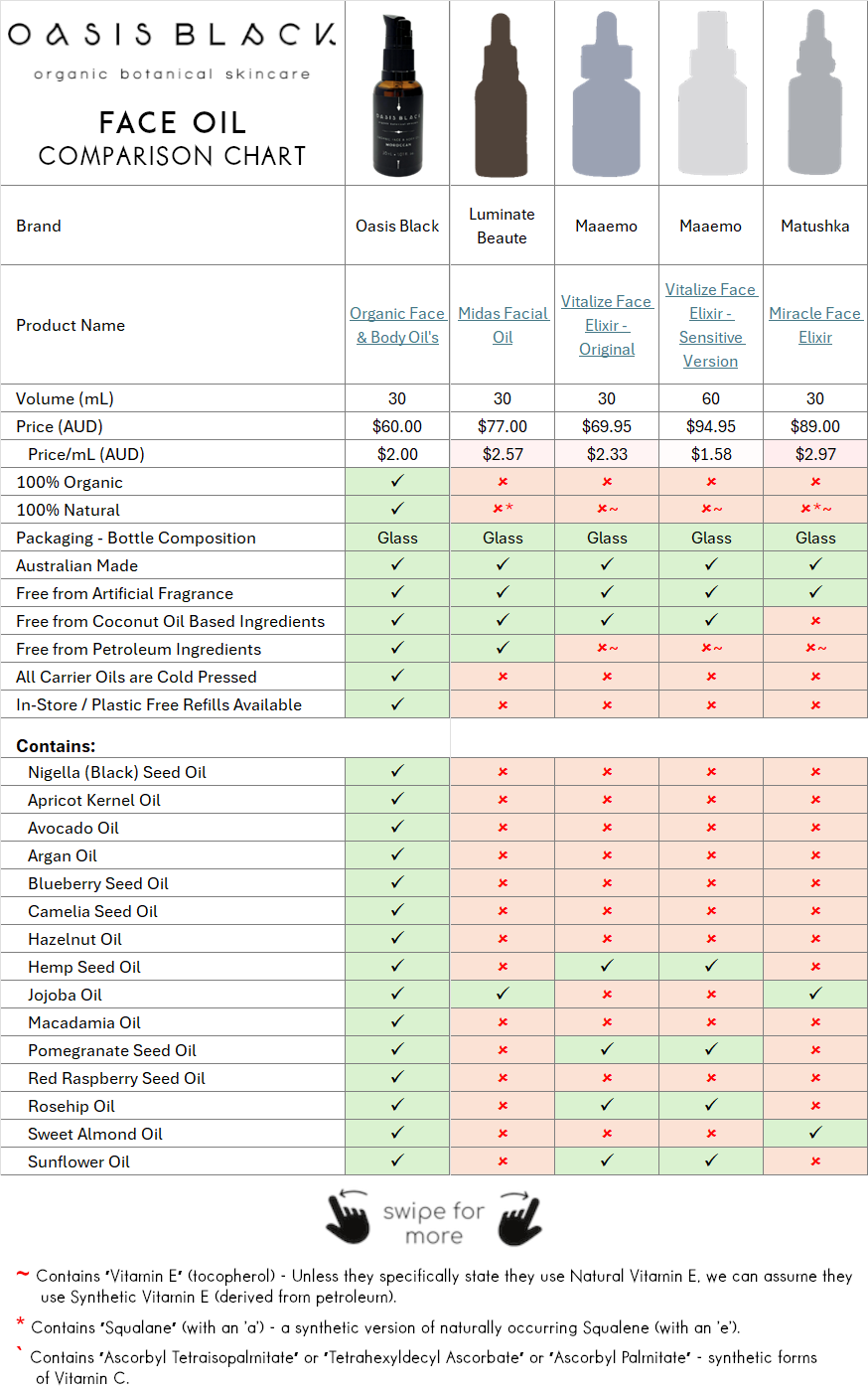Click Luminate Beaute's Argan Oil cross

(x=503, y=855)
